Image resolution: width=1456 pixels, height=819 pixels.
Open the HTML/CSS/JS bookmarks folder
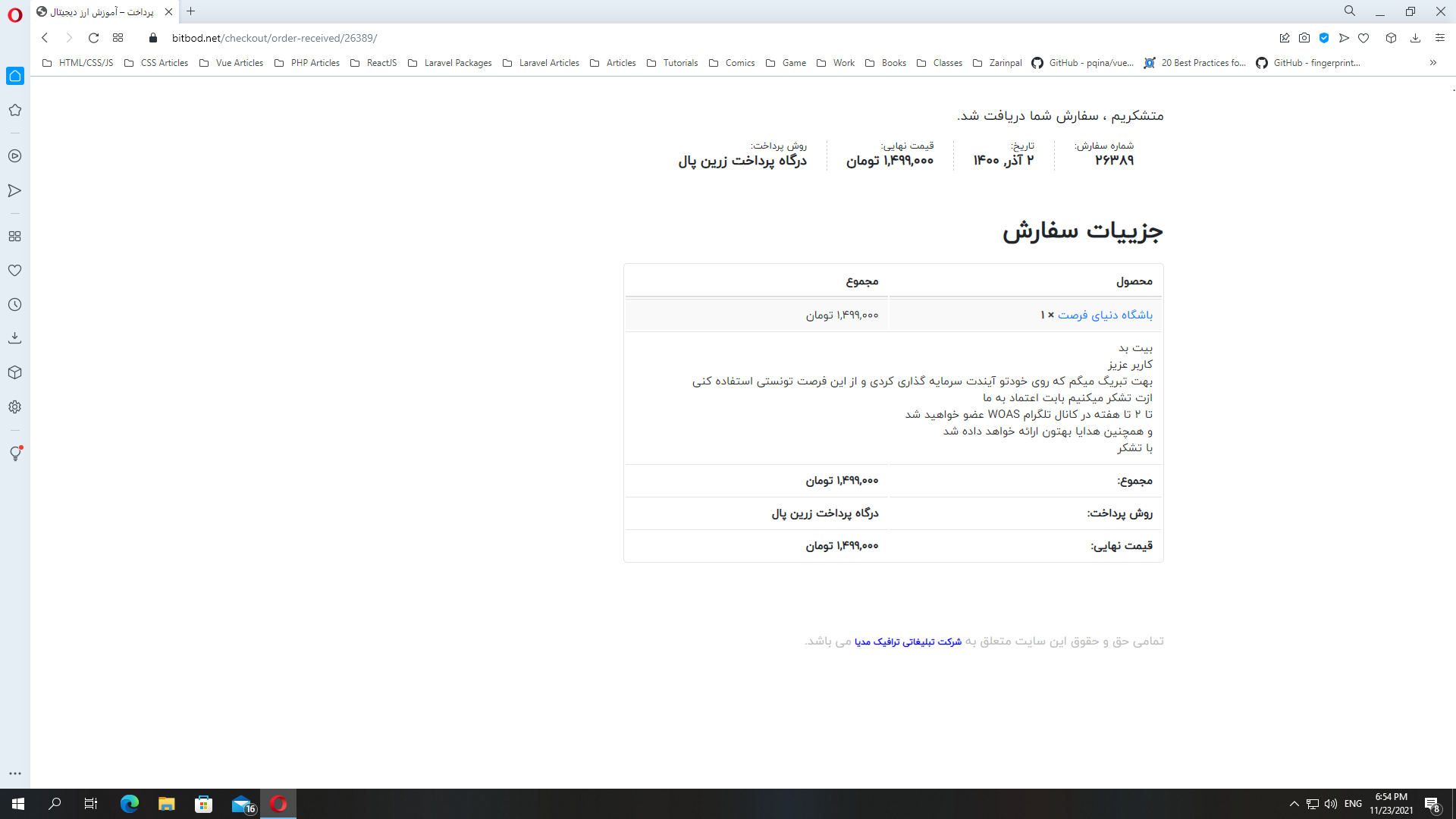point(77,63)
